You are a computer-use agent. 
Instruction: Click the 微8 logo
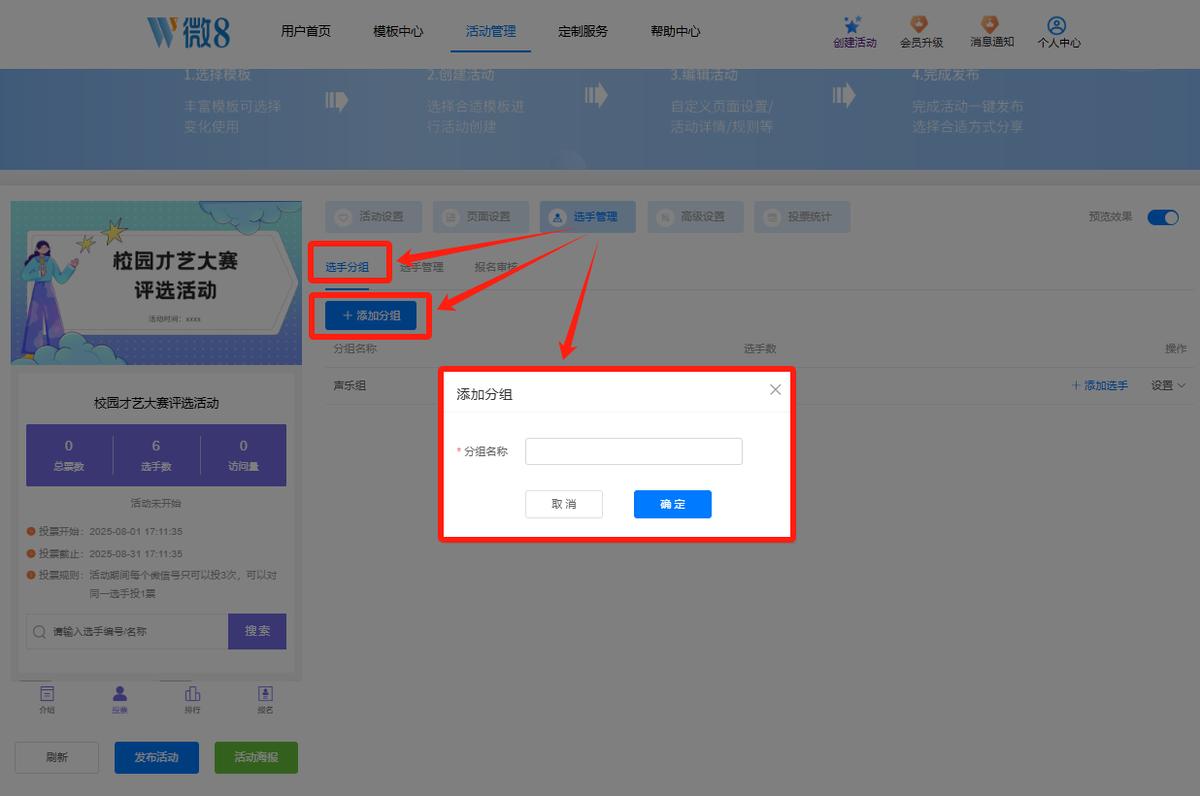[x=189, y=32]
